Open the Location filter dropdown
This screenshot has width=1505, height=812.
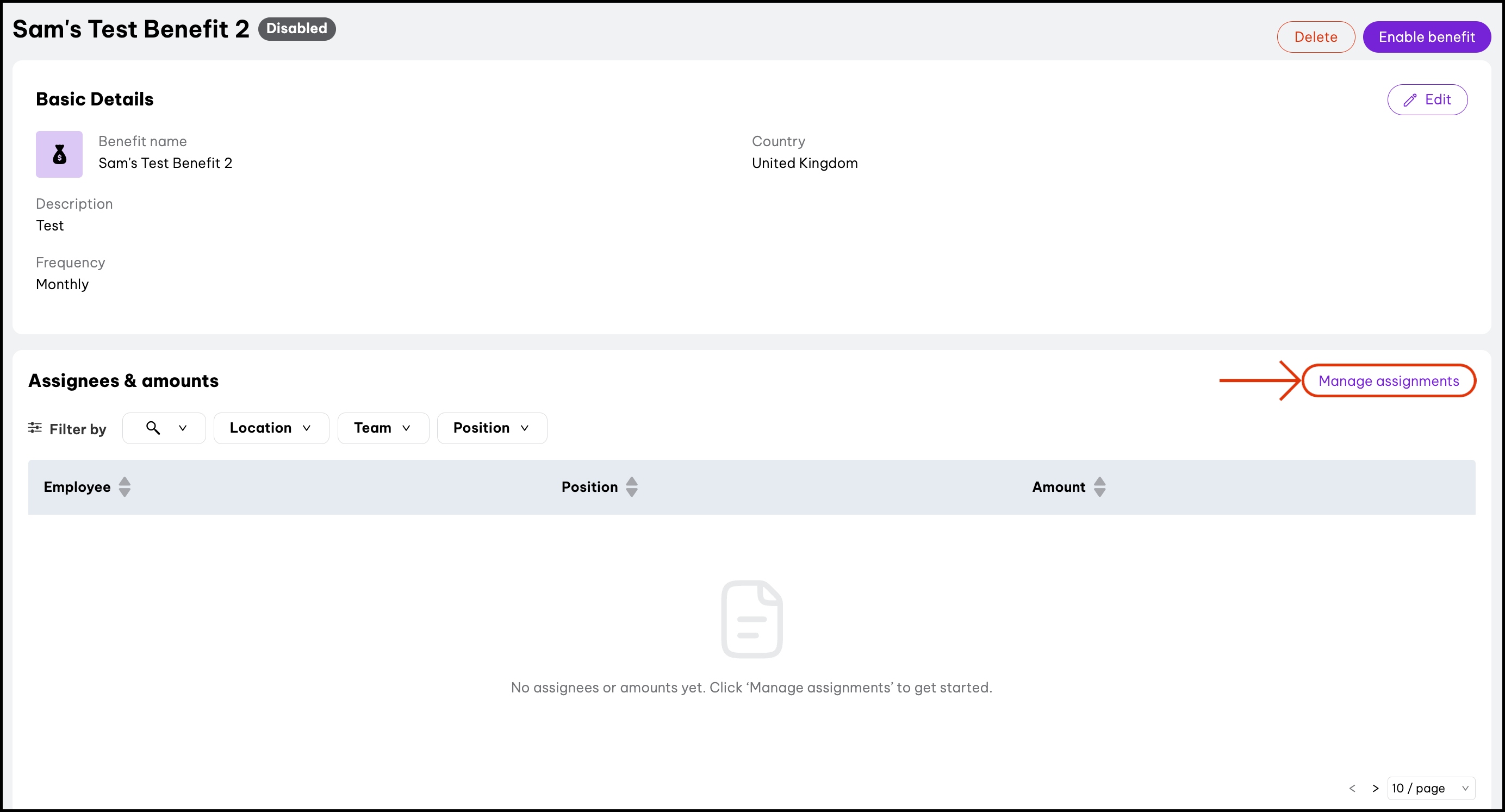point(271,428)
